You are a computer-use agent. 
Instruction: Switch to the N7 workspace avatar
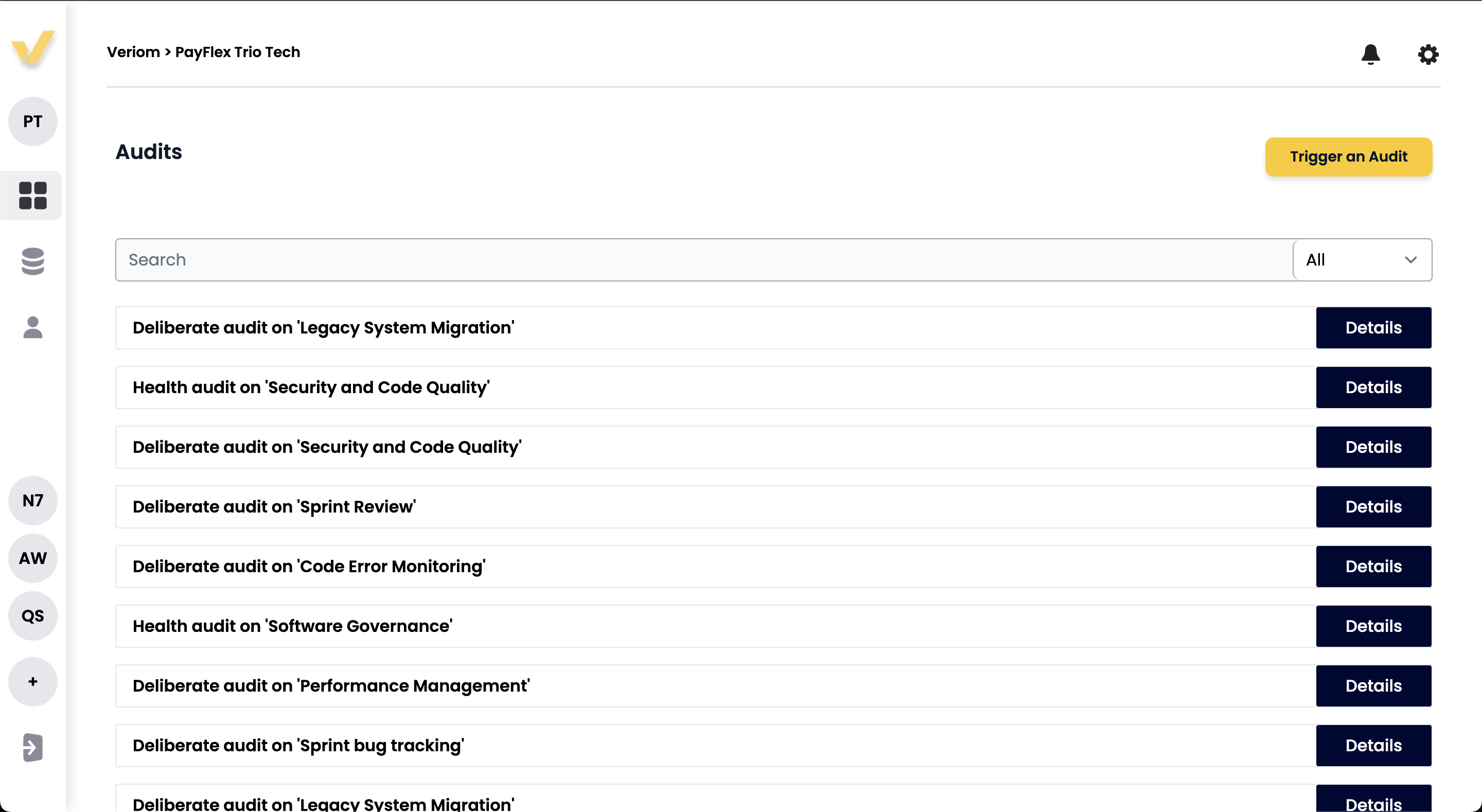point(33,501)
